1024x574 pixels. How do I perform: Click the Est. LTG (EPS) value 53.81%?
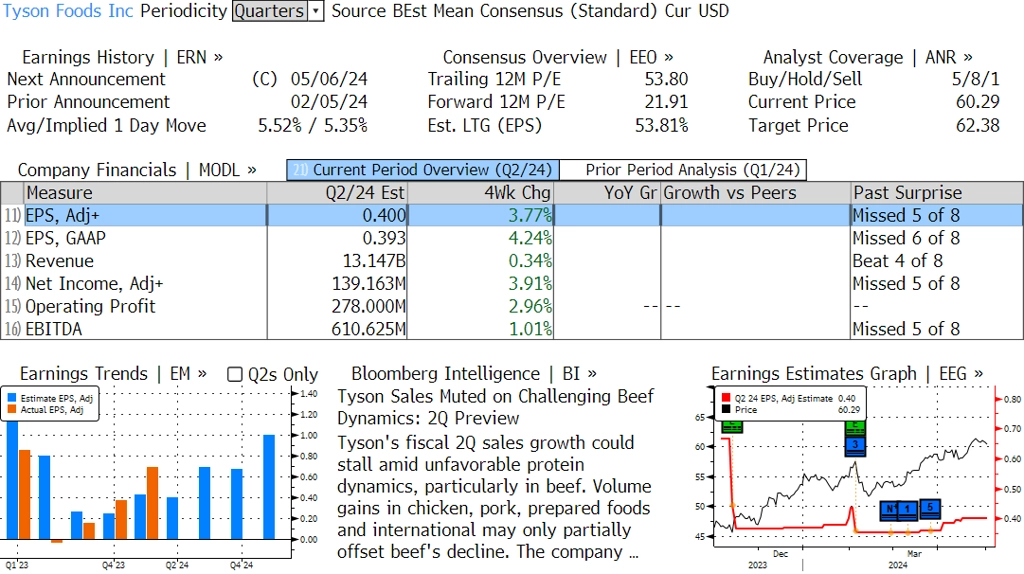tap(662, 126)
